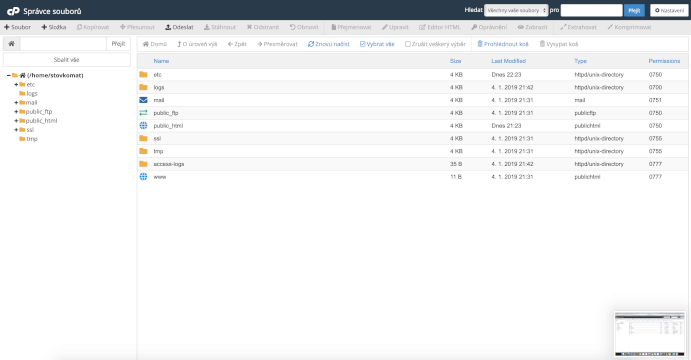The height and width of the screenshot is (360, 691).
Task: Click the Přejmenovat rename tool
Action: (351, 27)
